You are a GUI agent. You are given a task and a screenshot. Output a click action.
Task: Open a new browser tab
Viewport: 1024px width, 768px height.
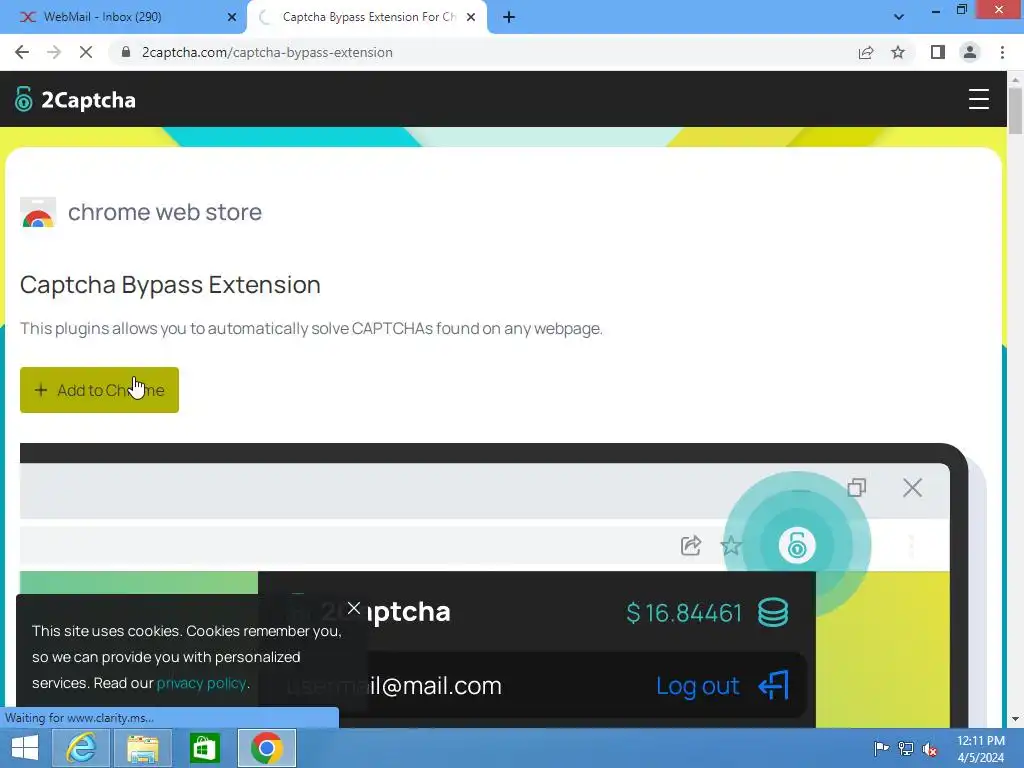(x=509, y=17)
